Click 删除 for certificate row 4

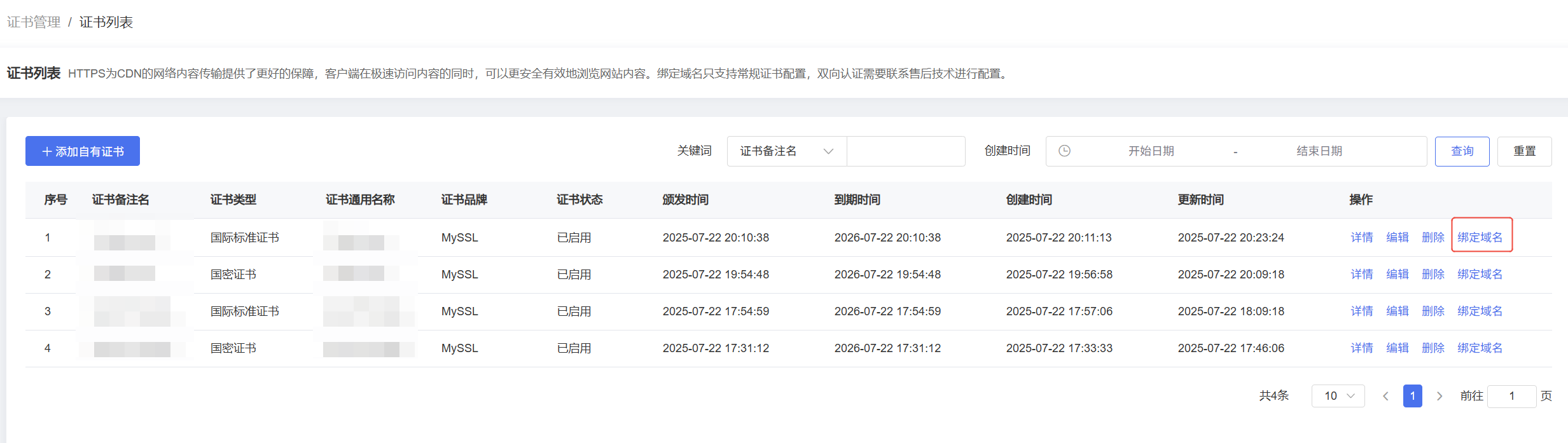tap(1433, 348)
